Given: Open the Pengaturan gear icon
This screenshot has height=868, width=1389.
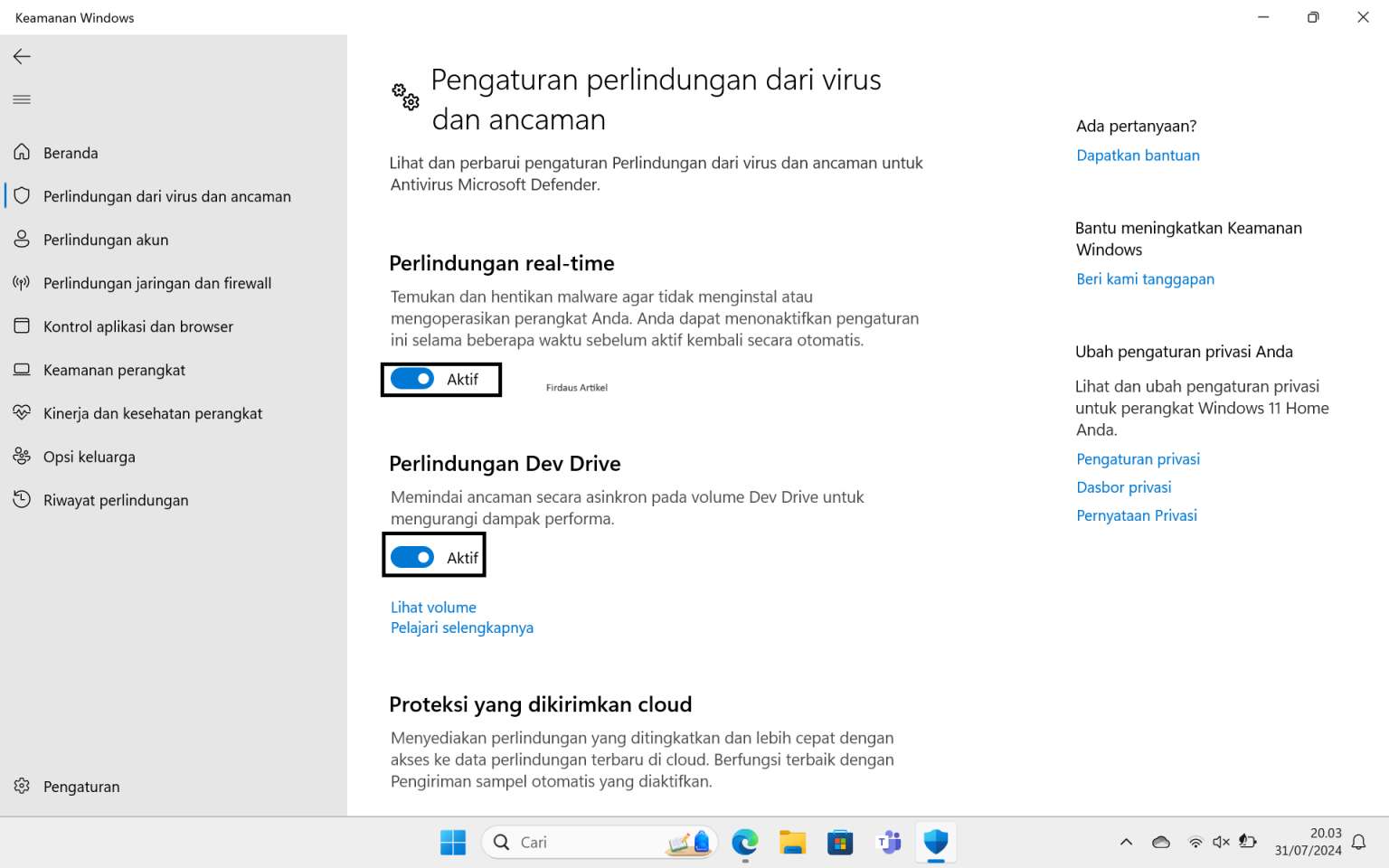Looking at the screenshot, I should pos(22,786).
